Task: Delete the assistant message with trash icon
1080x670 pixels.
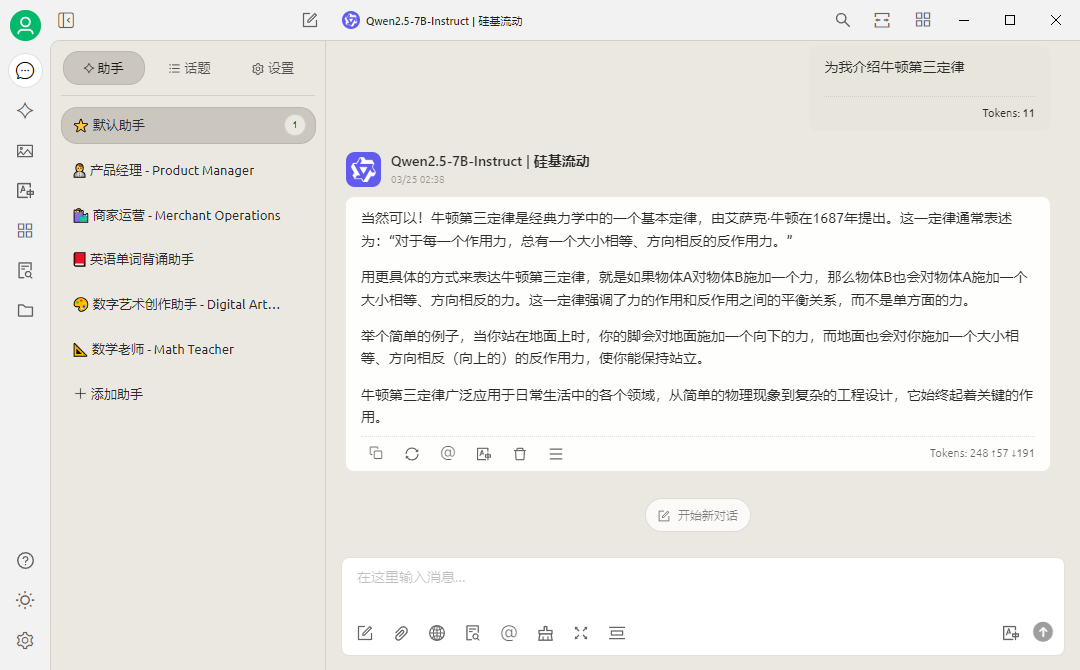Action: (520, 453)
